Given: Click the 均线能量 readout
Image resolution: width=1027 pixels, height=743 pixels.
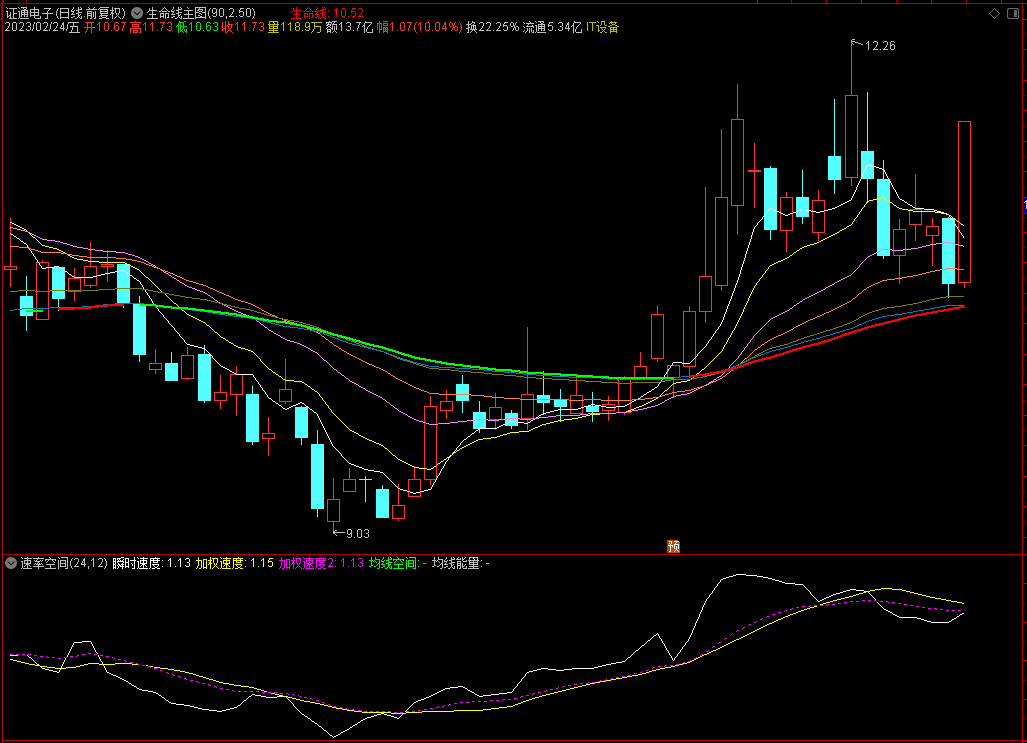Looking at the screenshot, I should tap(460, 563).
